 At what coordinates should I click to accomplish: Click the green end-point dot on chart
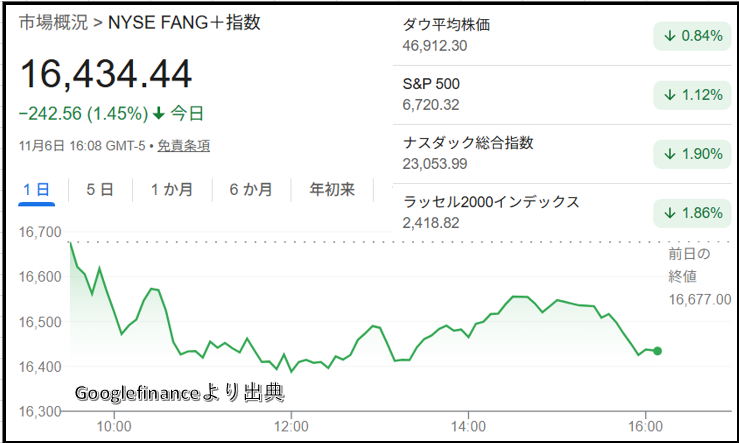click(657, 350)
